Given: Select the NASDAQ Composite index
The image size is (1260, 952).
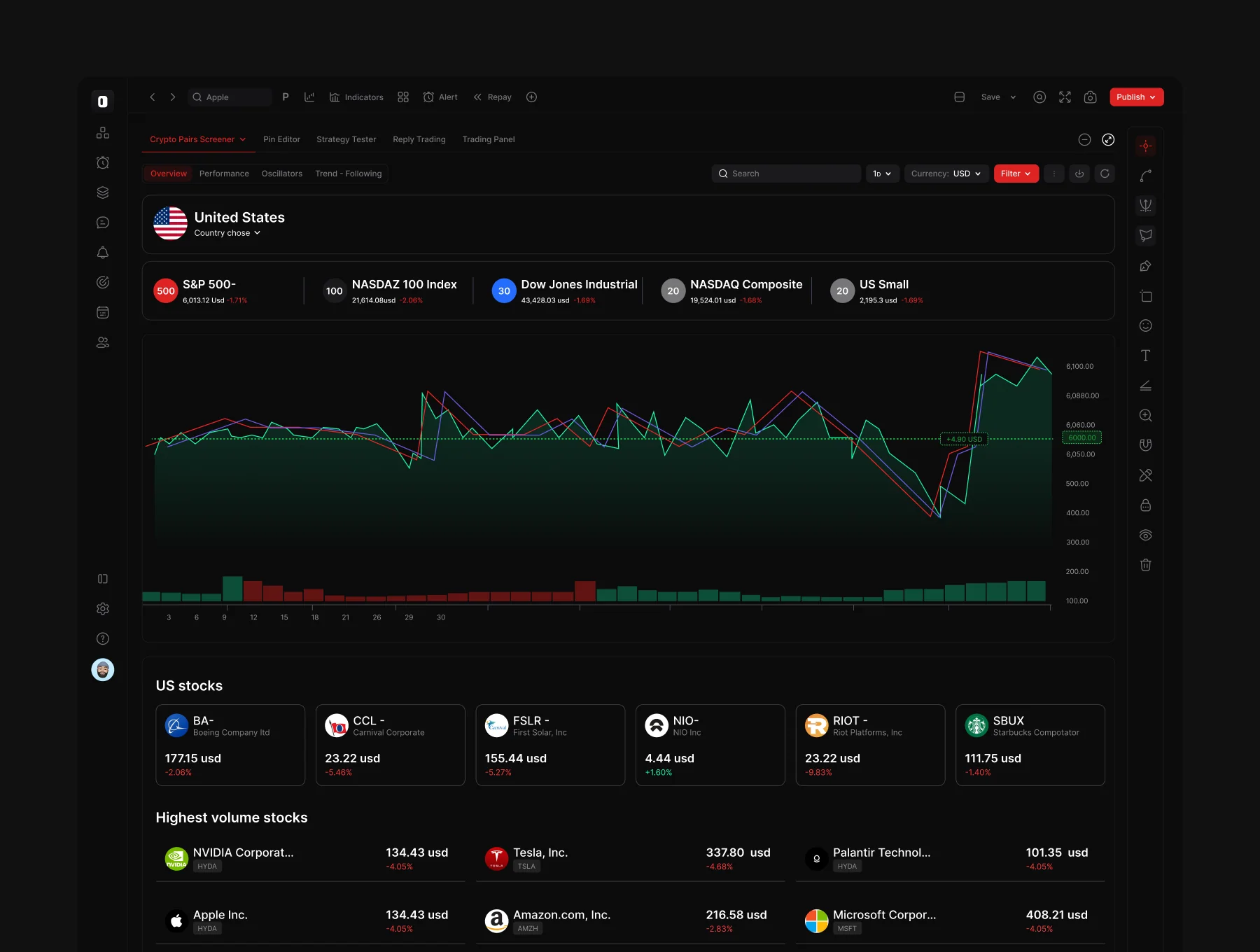Looking at the screenshot, I should click(x=732, y=291).
